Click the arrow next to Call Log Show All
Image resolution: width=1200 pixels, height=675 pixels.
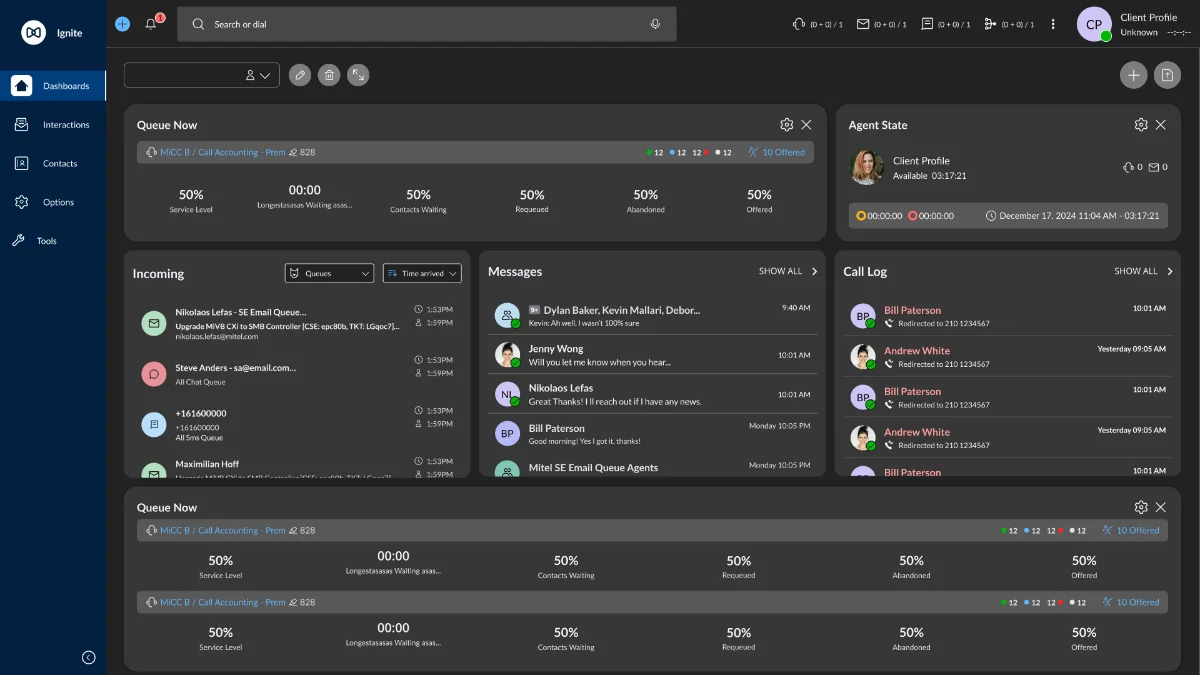[1170, 271]
